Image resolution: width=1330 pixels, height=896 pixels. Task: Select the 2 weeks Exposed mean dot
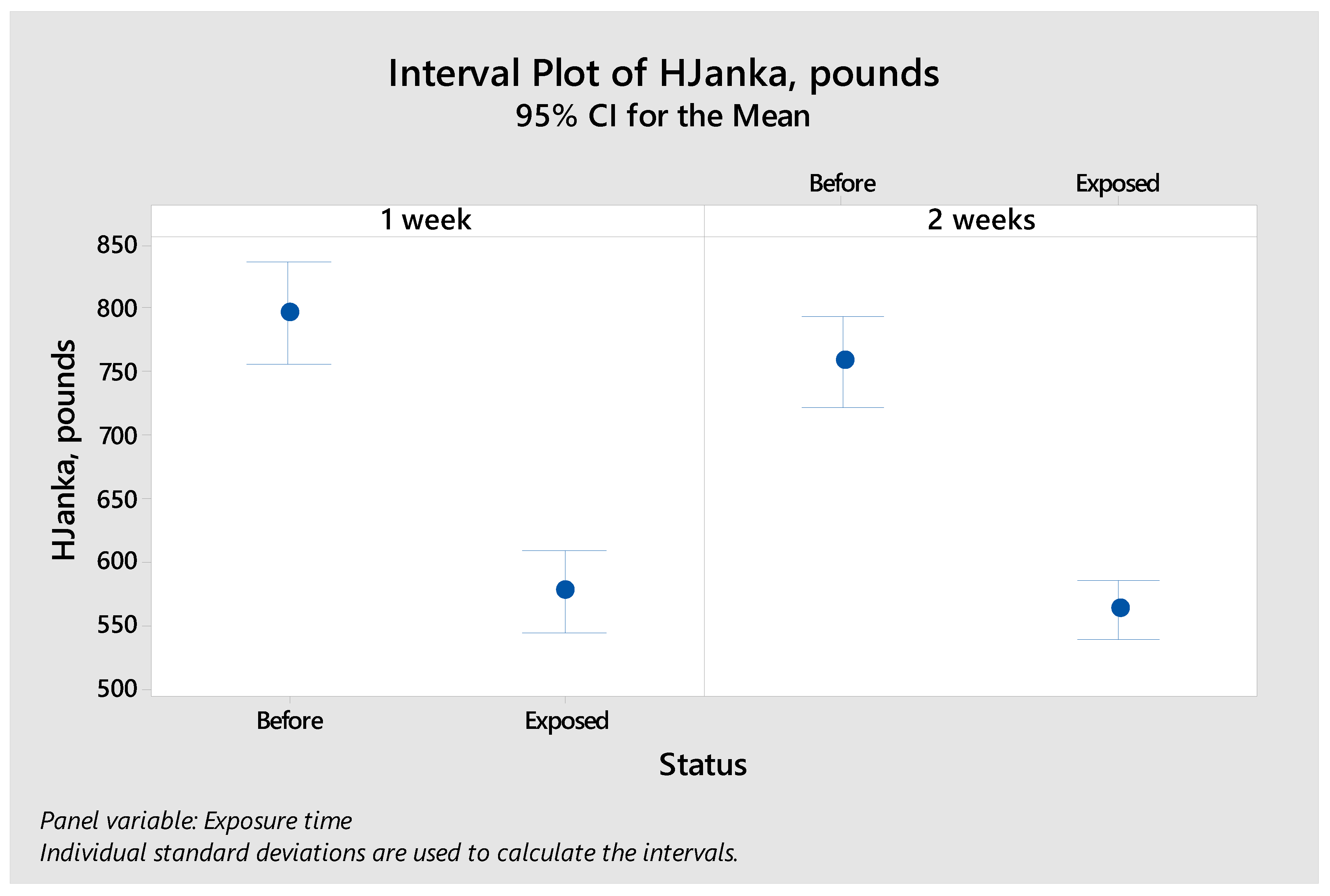click(1120, 607)
